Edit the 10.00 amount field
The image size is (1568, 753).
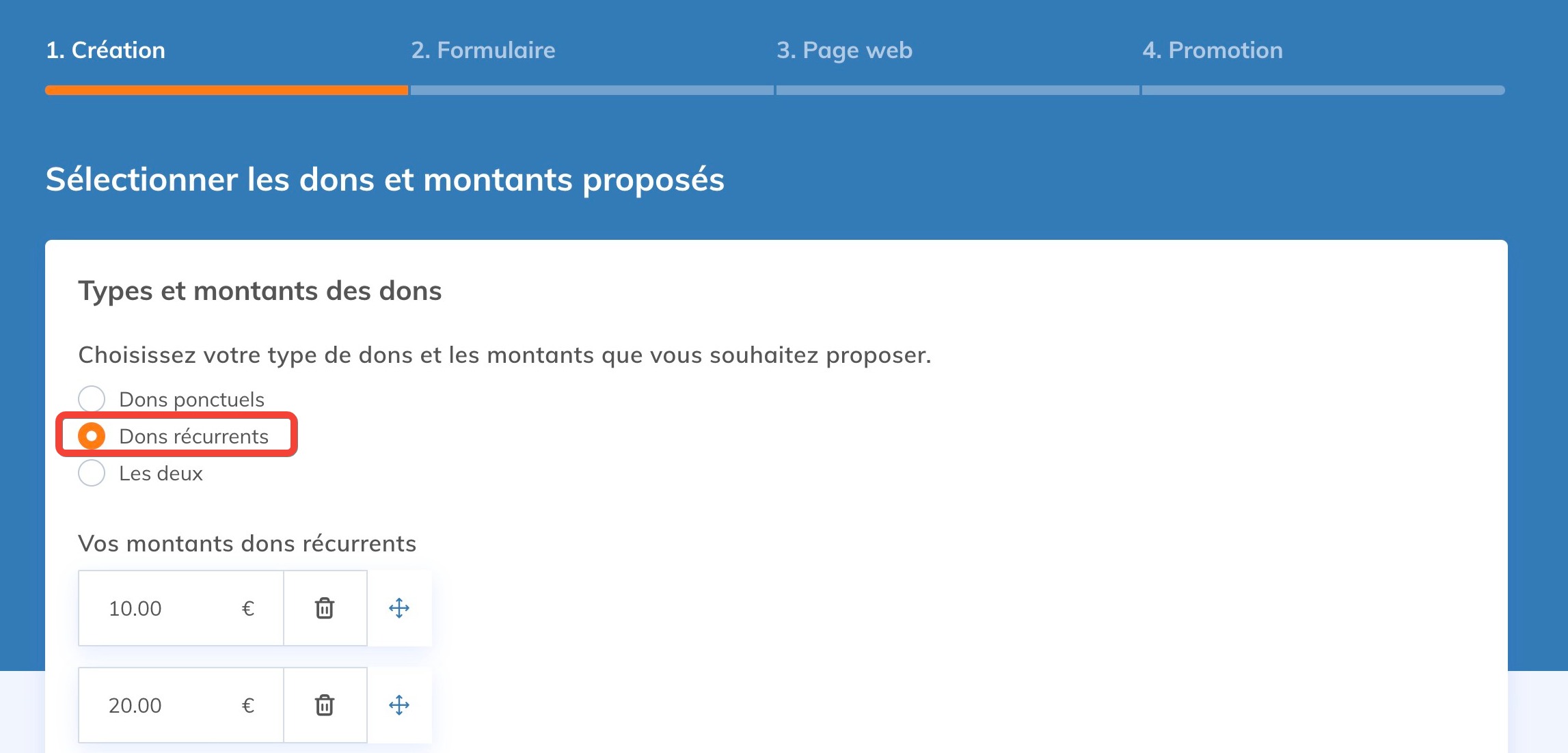[x=180, y=608]
